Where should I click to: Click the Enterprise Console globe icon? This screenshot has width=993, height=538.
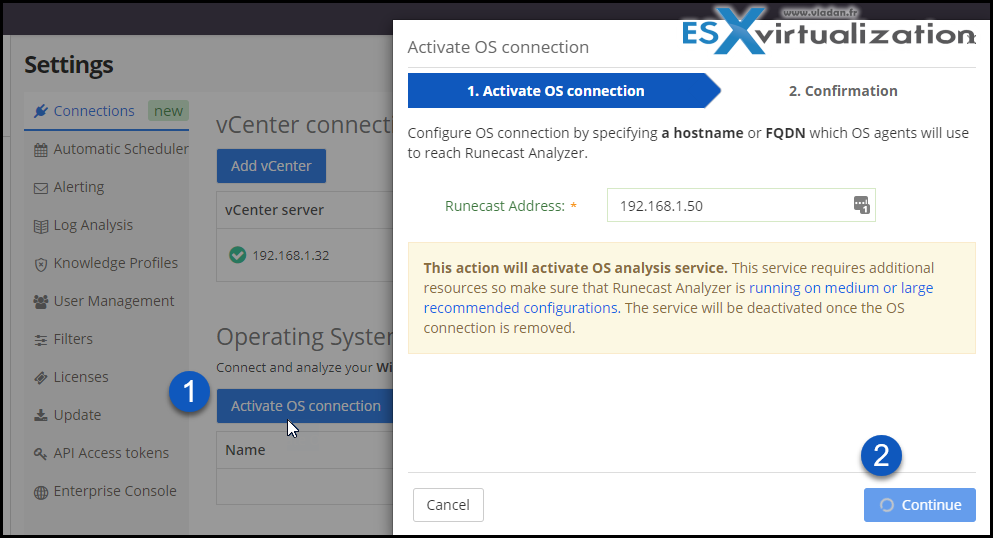(x=41, y=492)
